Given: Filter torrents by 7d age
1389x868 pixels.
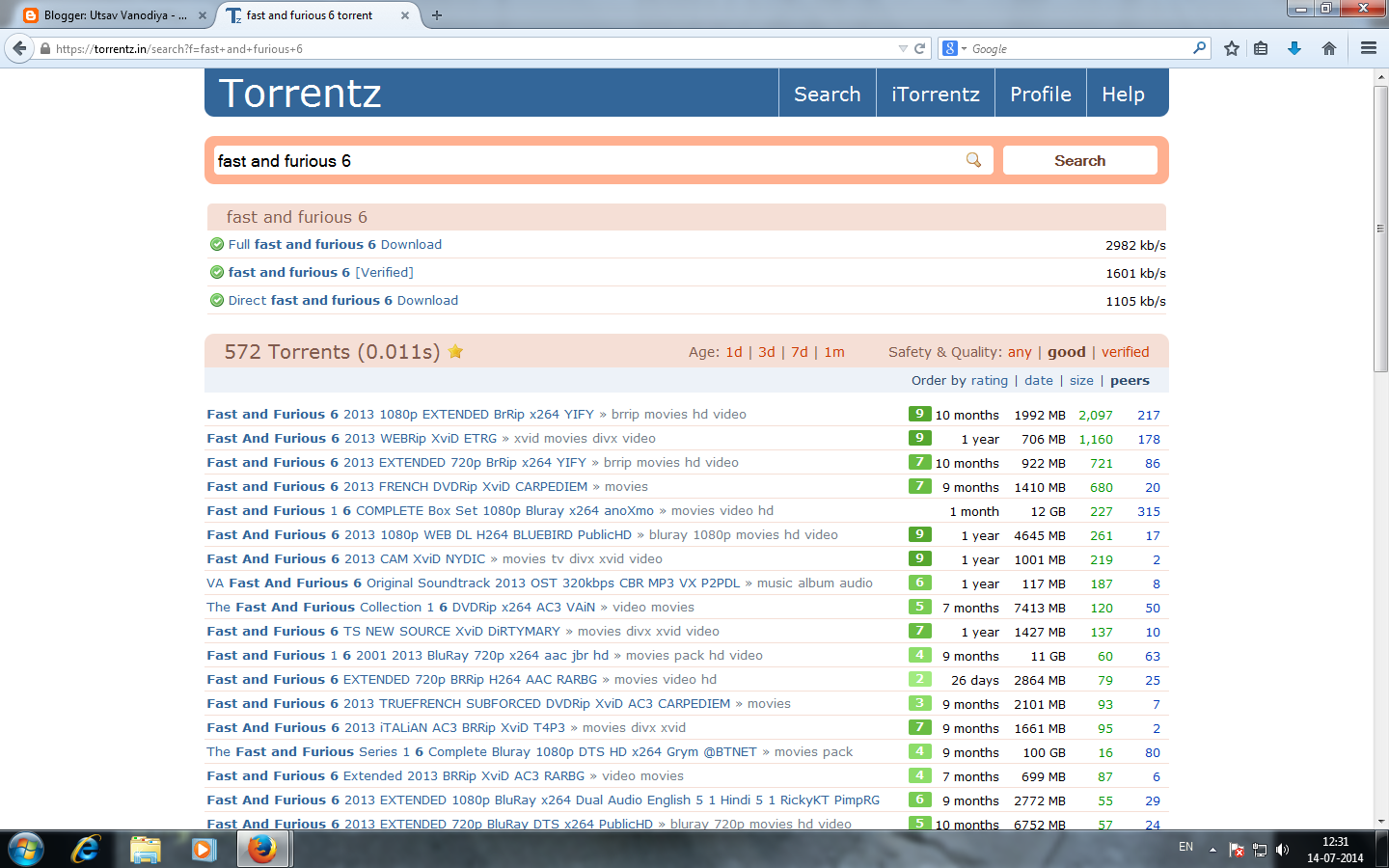Looking at the screenshot, I should coord(799,352).
